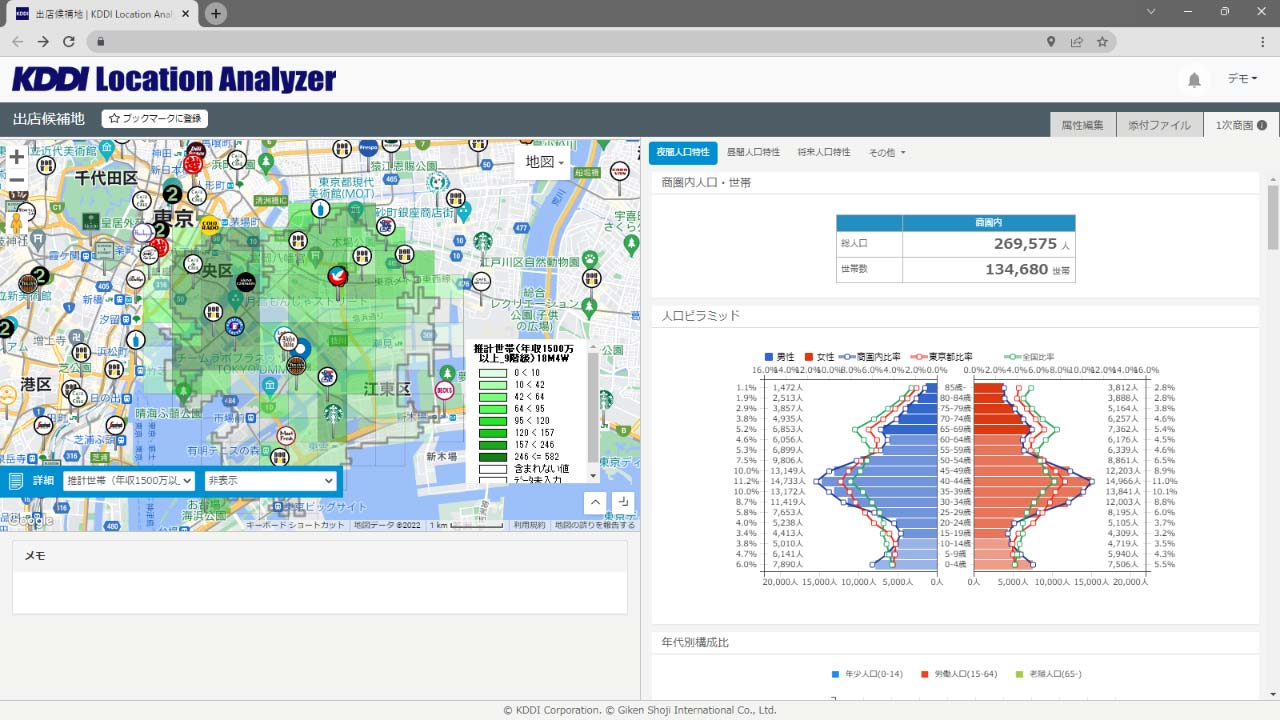Open the デモ user menu
The width and height of the screenshot is (1280, 720).
(1242, 79)
